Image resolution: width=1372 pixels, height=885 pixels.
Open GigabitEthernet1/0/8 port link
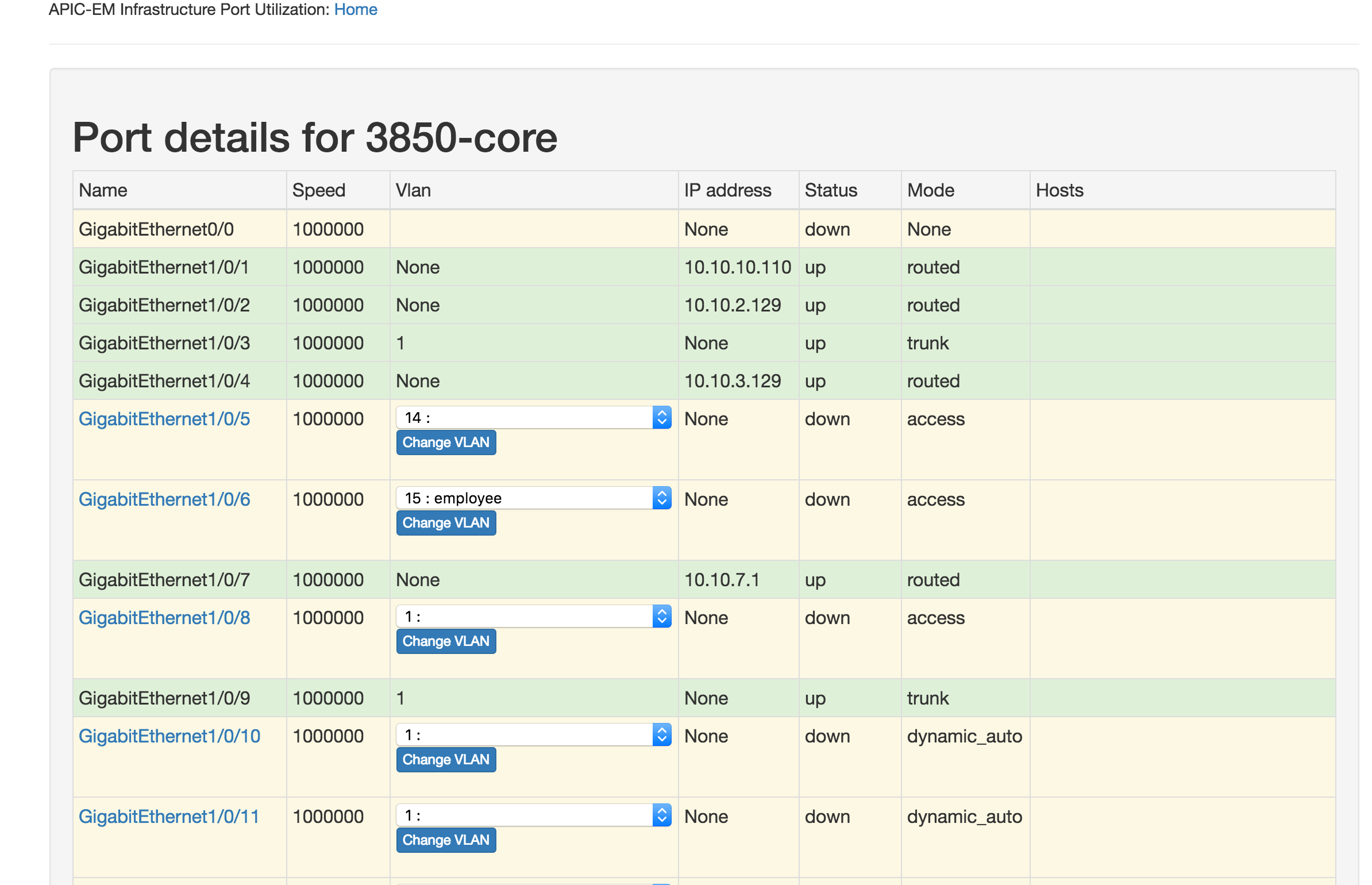164,618
